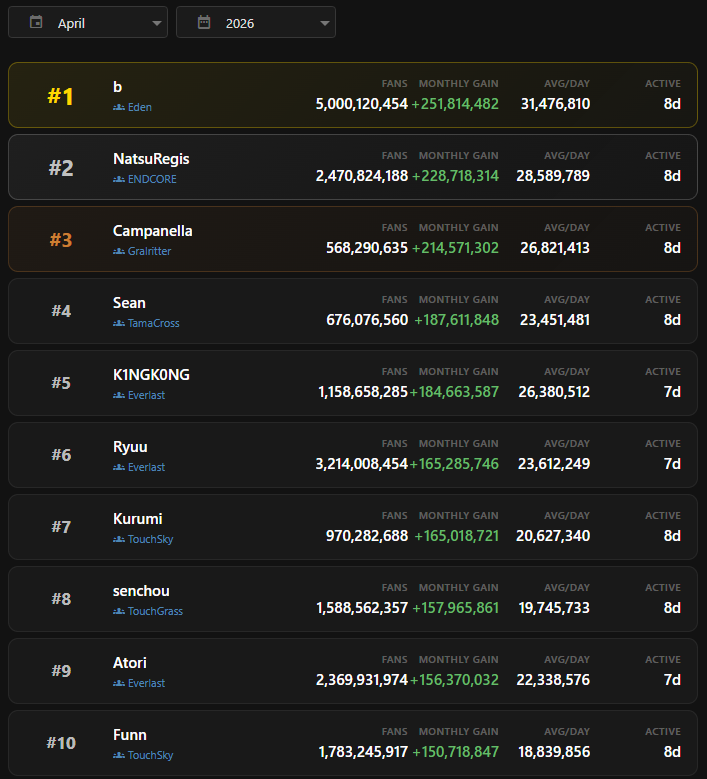The width and height of the screenshot is (707, 779).
Task: Click the #10 rank number
Action: (61, 743)
